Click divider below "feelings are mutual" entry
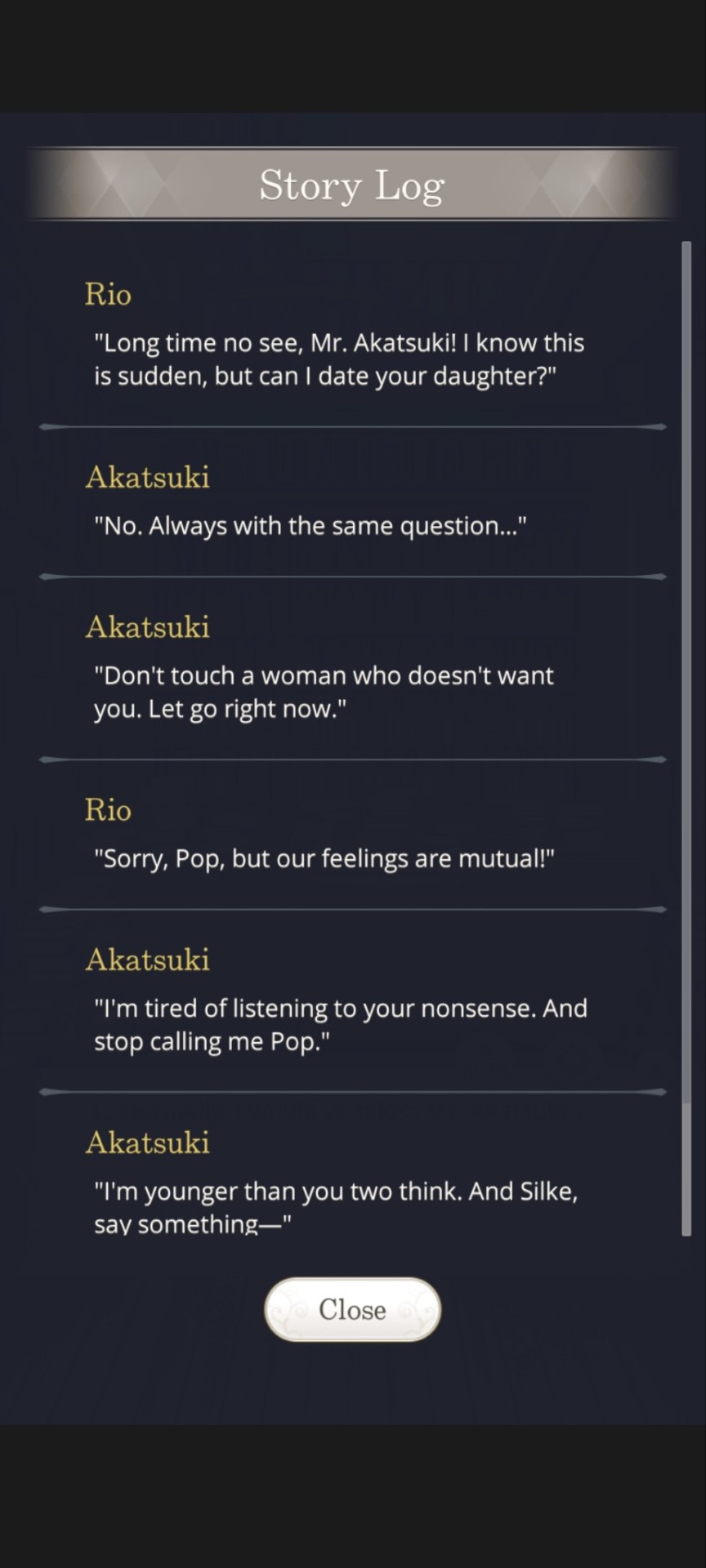Image resolution: width=706 pixels, height=1568 pixels. coord(352,910)
